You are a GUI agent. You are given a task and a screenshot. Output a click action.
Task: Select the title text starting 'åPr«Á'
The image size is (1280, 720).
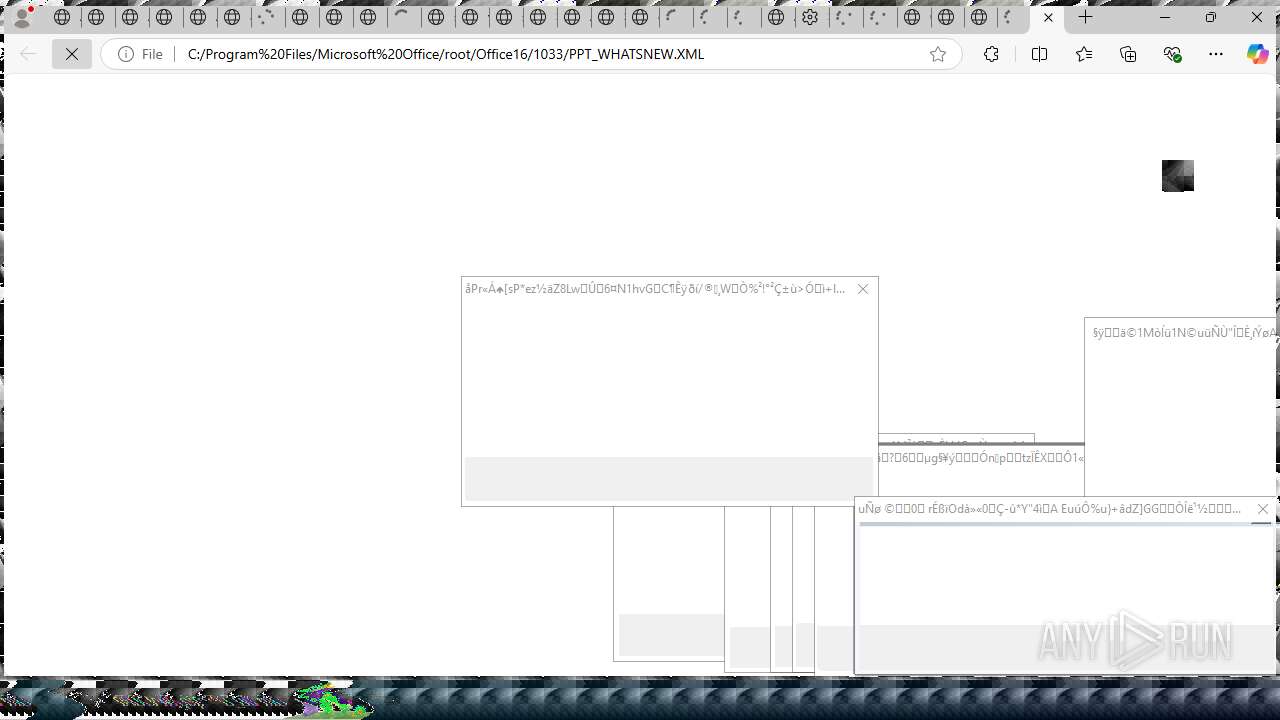pyautogui.click(x=655, y=289)
